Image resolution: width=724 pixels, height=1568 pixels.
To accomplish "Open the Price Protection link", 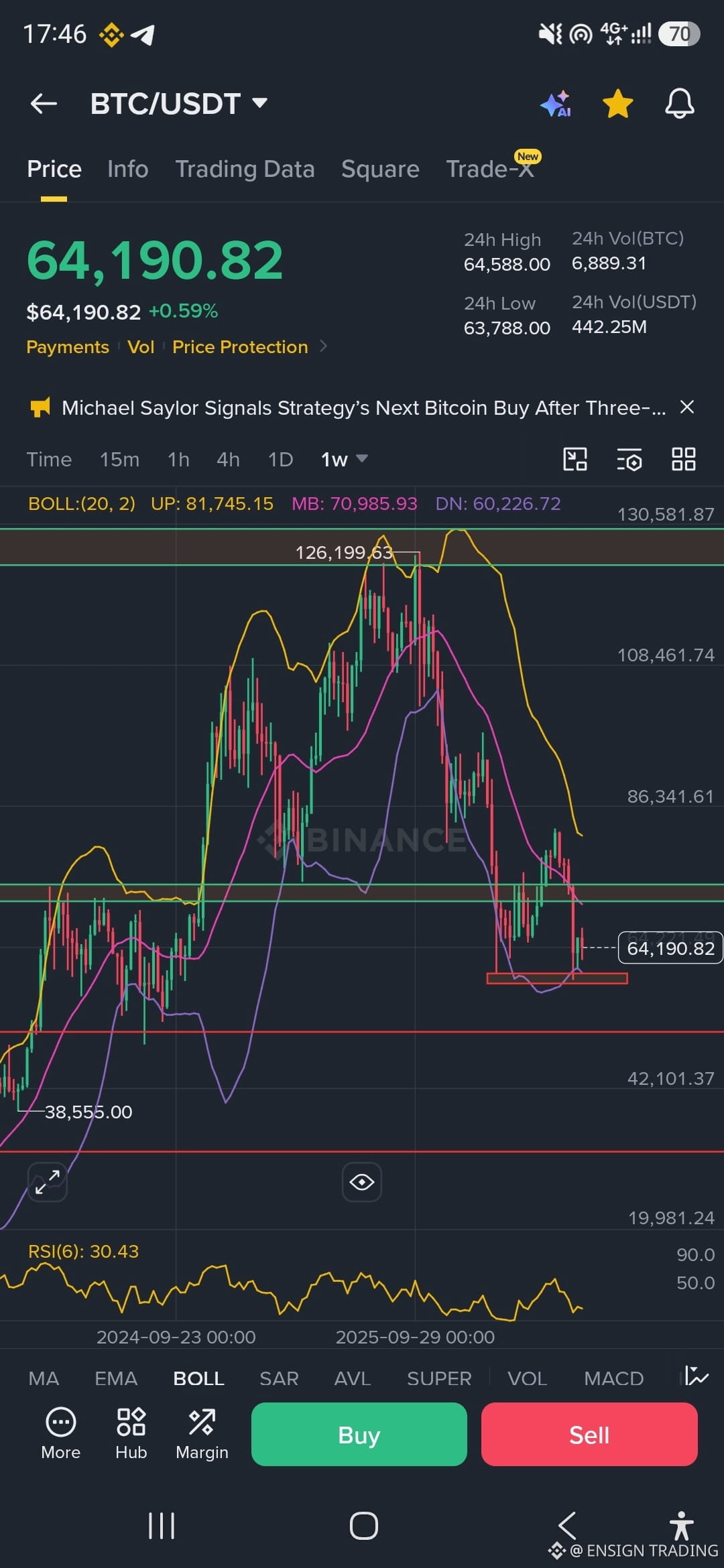I will (240, 347).
